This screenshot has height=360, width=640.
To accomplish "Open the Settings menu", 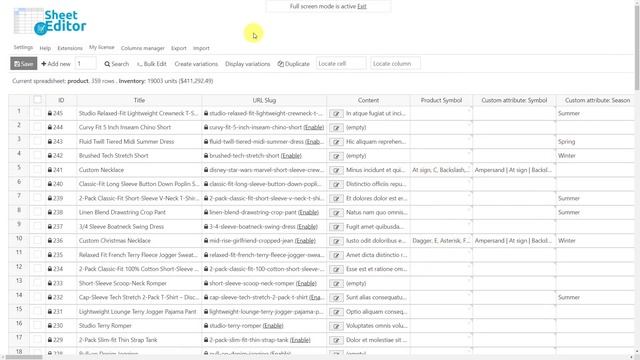I will [x=23, y=47].
